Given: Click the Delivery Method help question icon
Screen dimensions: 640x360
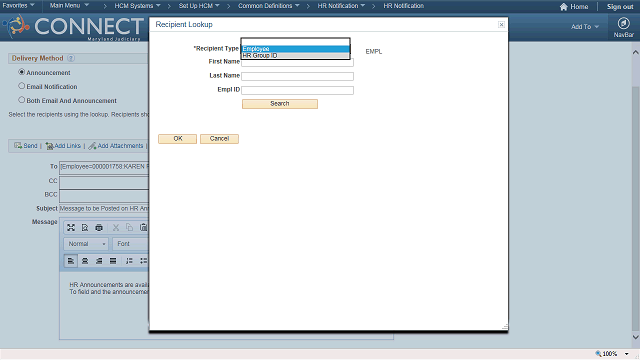Looking at the screenshot, I should pos(71,58).
